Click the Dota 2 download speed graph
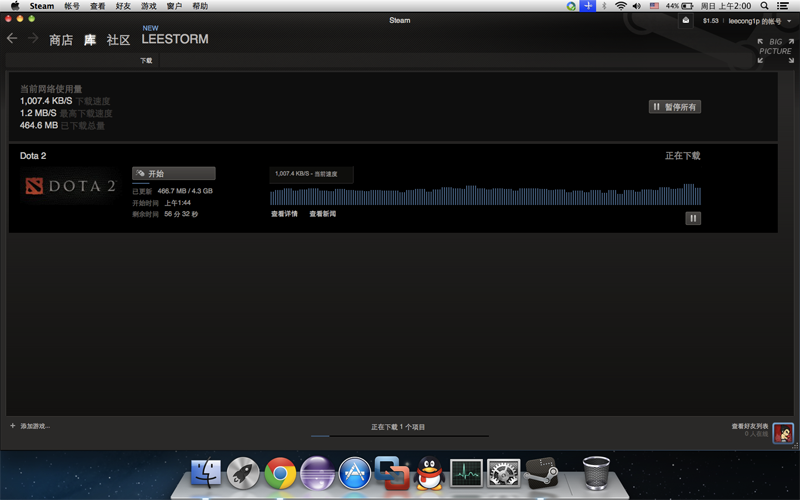The width and height of the screenshot is (800, 500). point(485,194)
